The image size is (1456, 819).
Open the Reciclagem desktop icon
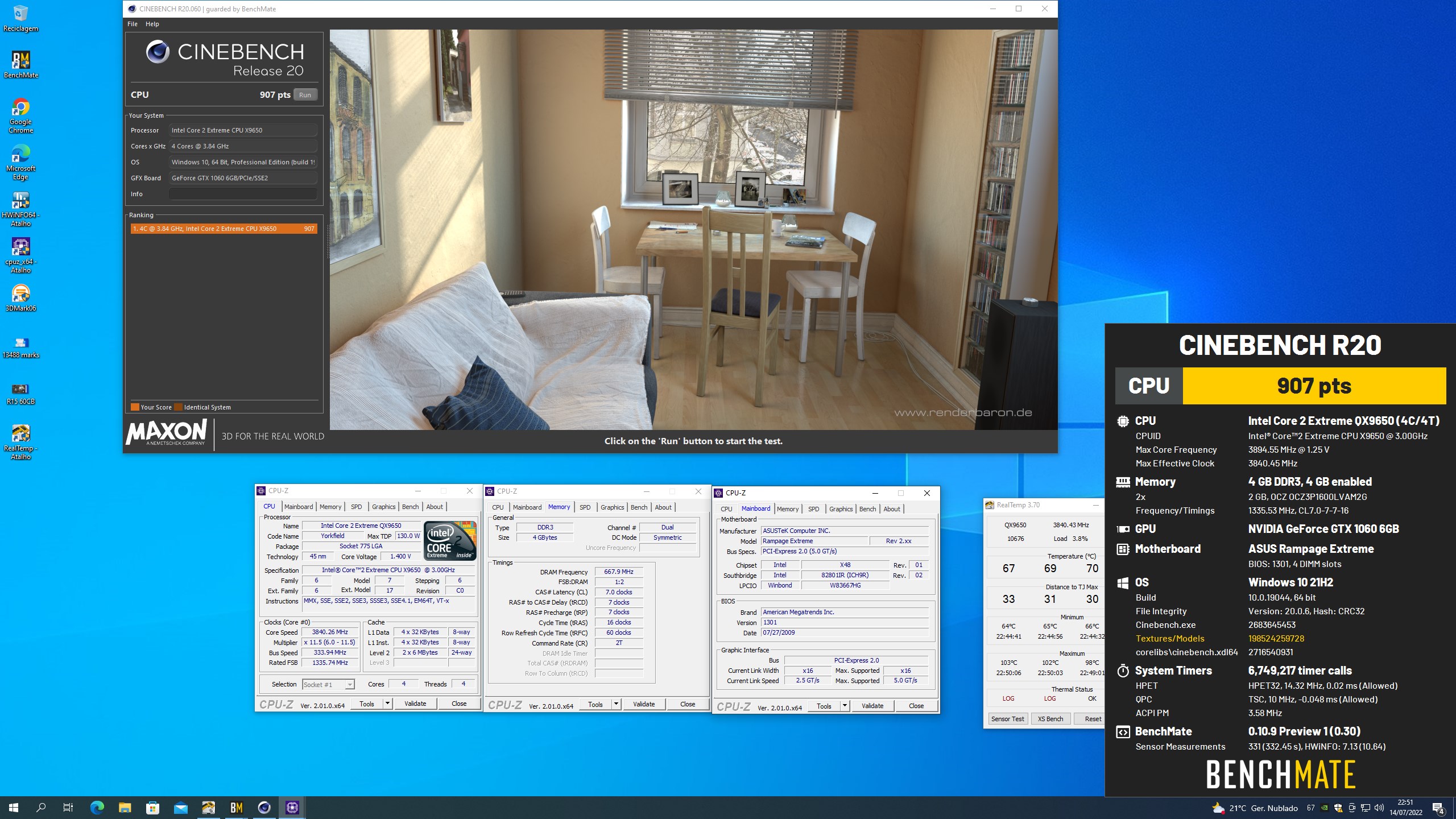click(x=20, y=19)
